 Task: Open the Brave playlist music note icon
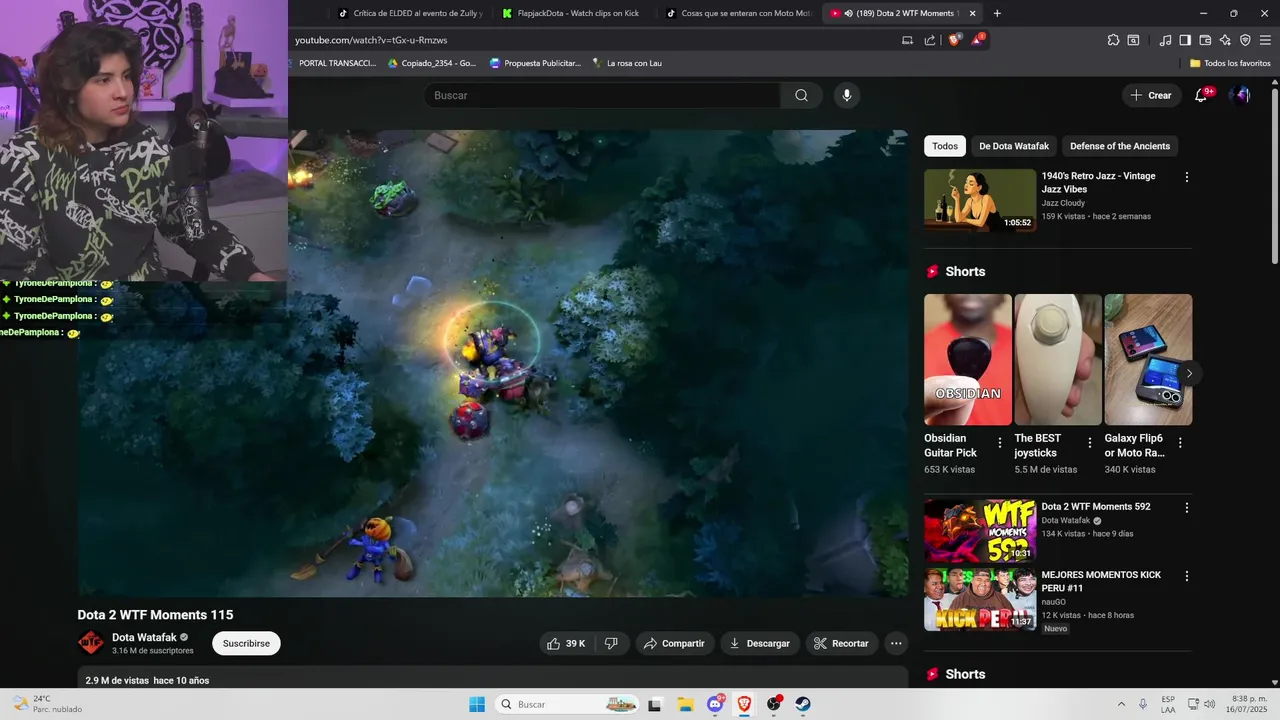[x=1165, y=40]
